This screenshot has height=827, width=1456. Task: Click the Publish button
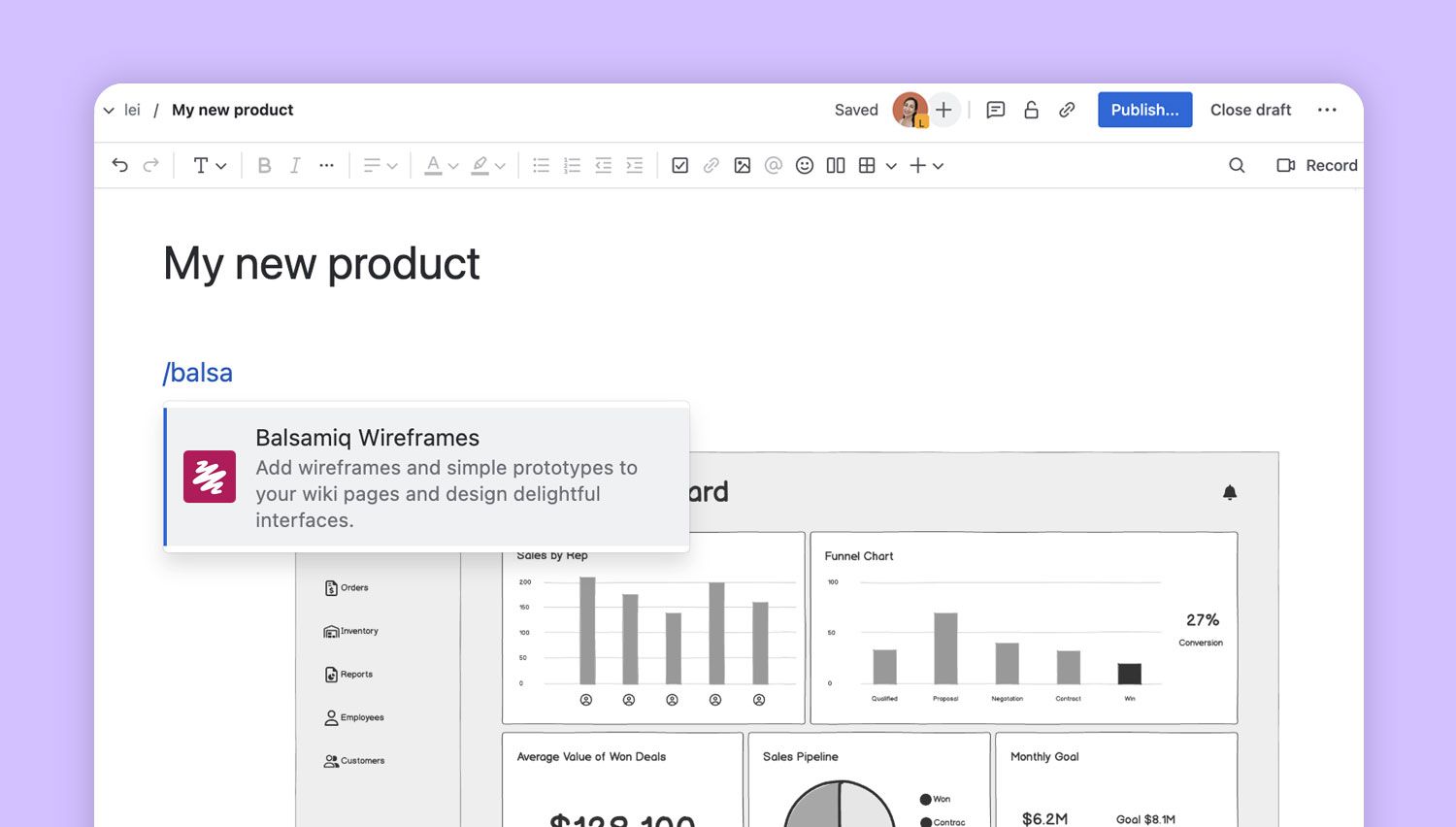coord(1144,110)
